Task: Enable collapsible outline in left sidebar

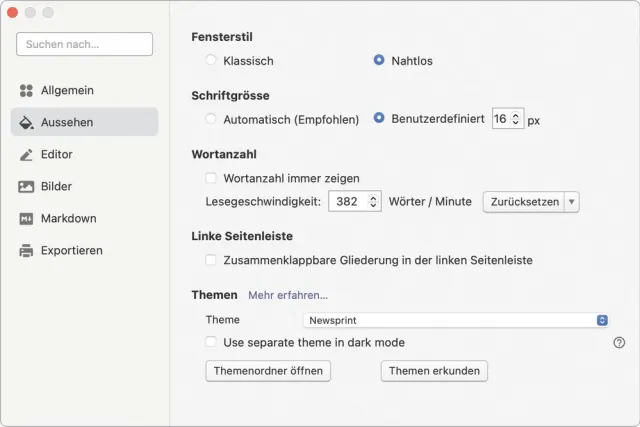Action: (x=211, y=260)
